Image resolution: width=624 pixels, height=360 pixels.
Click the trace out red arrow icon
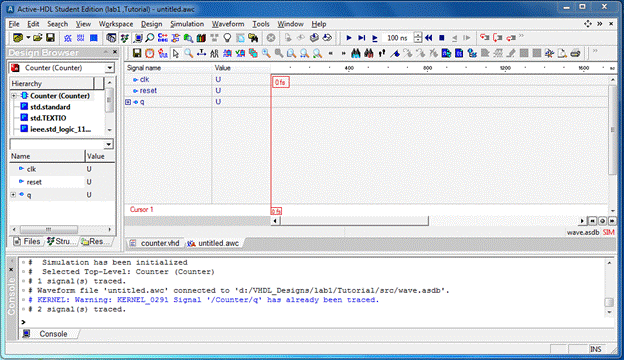511,38
